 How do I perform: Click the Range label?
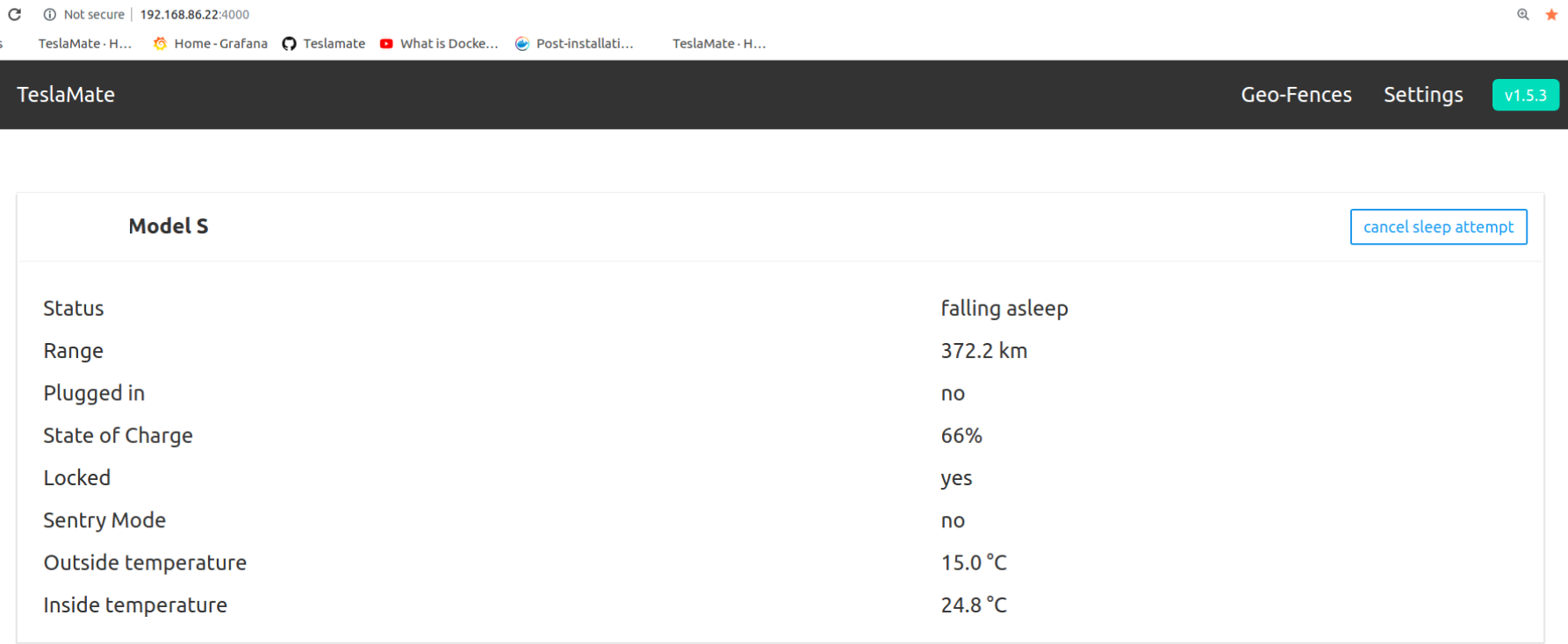74,351
